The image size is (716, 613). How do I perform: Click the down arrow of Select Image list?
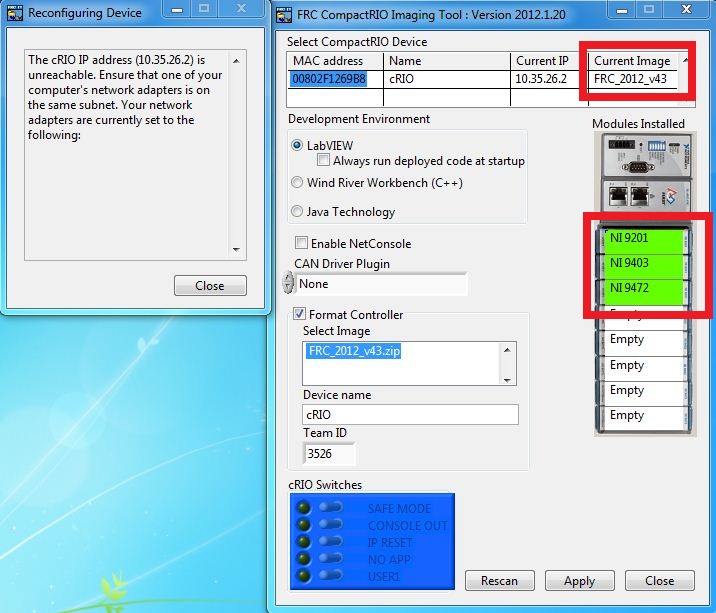507,380
